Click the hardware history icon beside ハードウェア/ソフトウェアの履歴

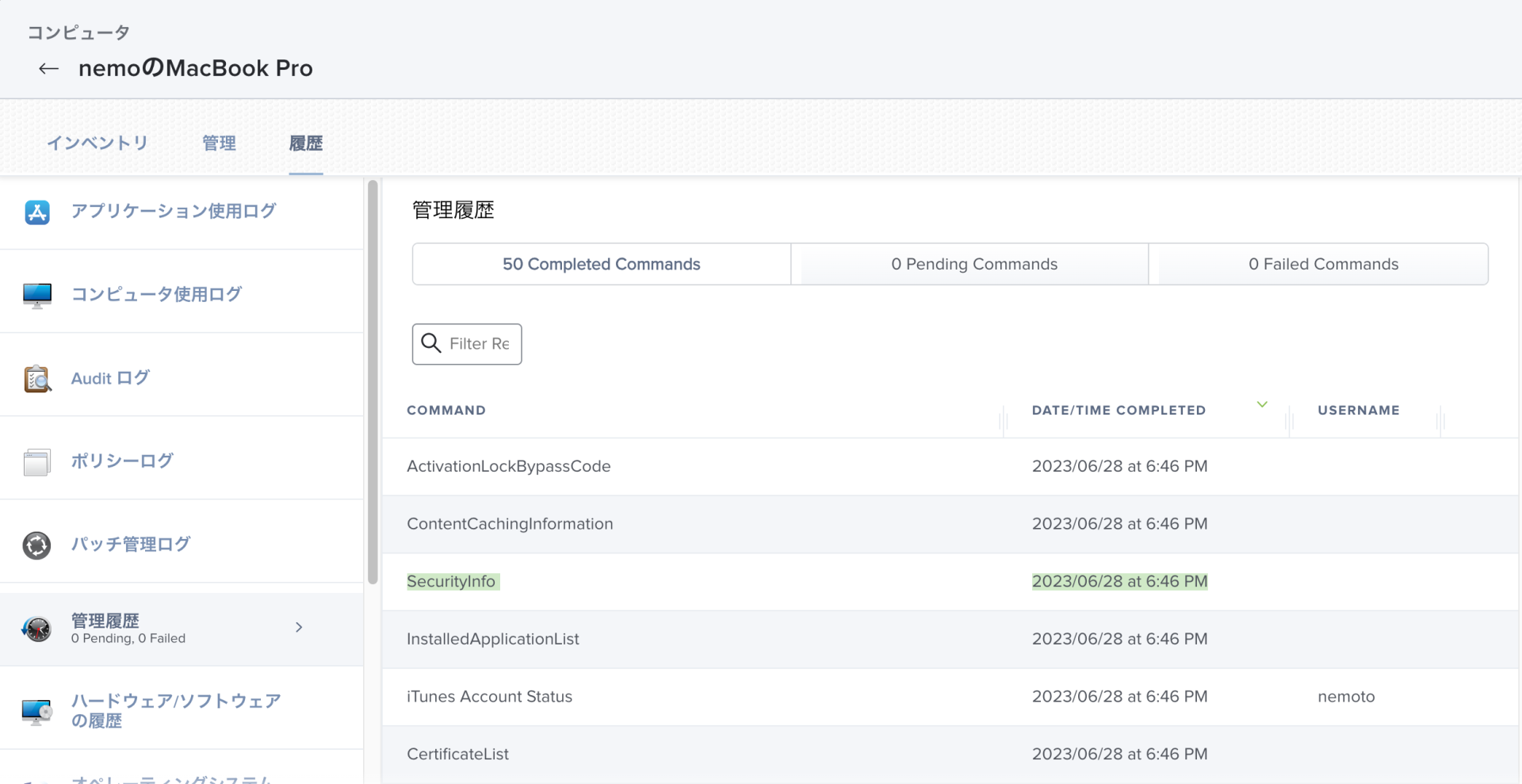tap(36, 710)
